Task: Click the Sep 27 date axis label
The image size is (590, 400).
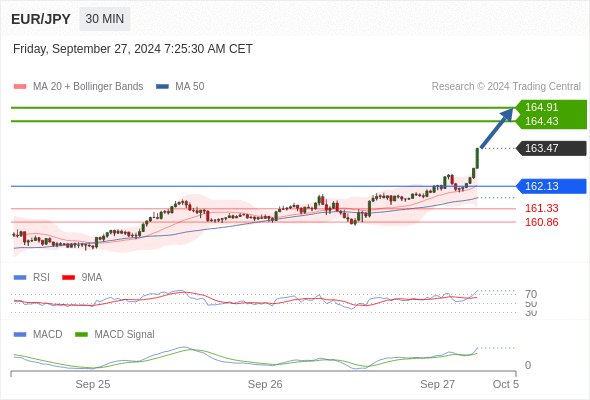Action: pyautogui.click(x=438, y=384)
